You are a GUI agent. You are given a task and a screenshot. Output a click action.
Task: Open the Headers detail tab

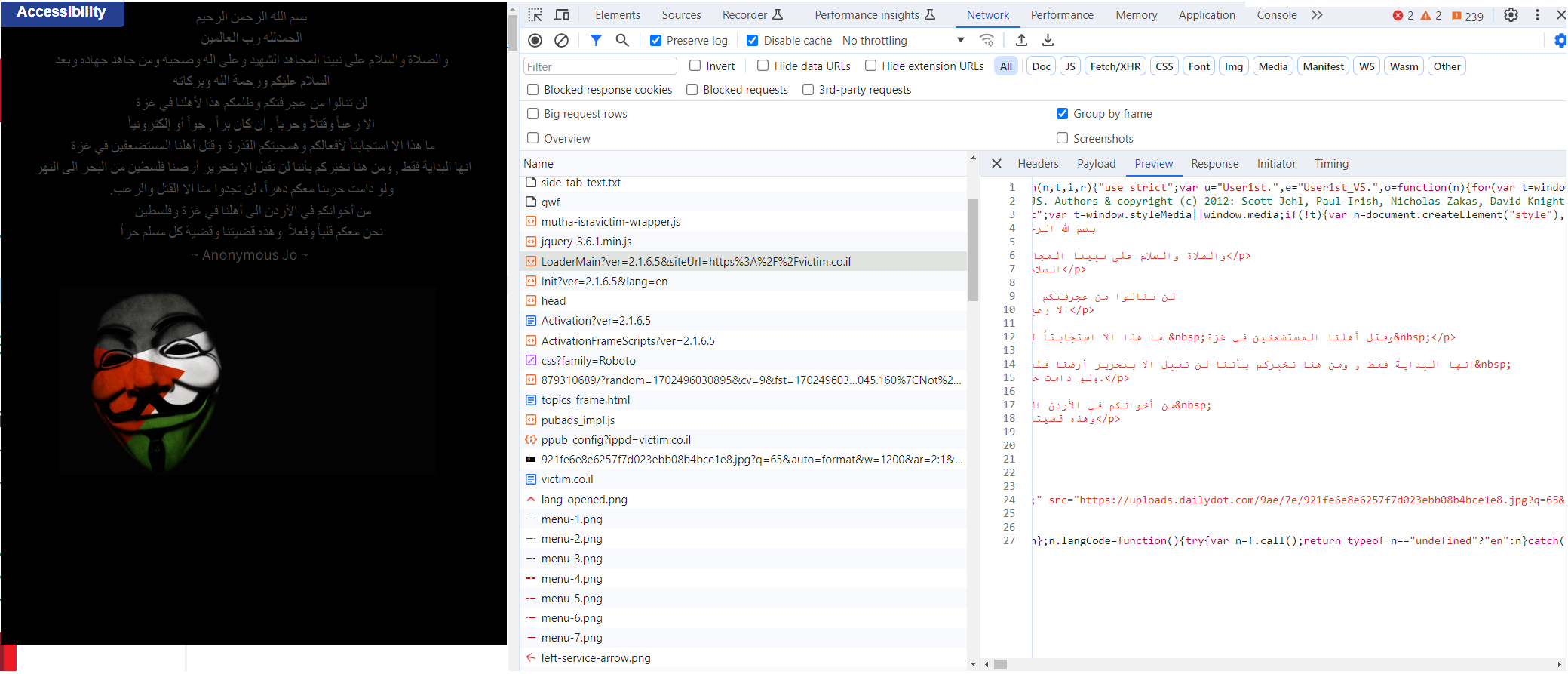tap(1039, 164)
